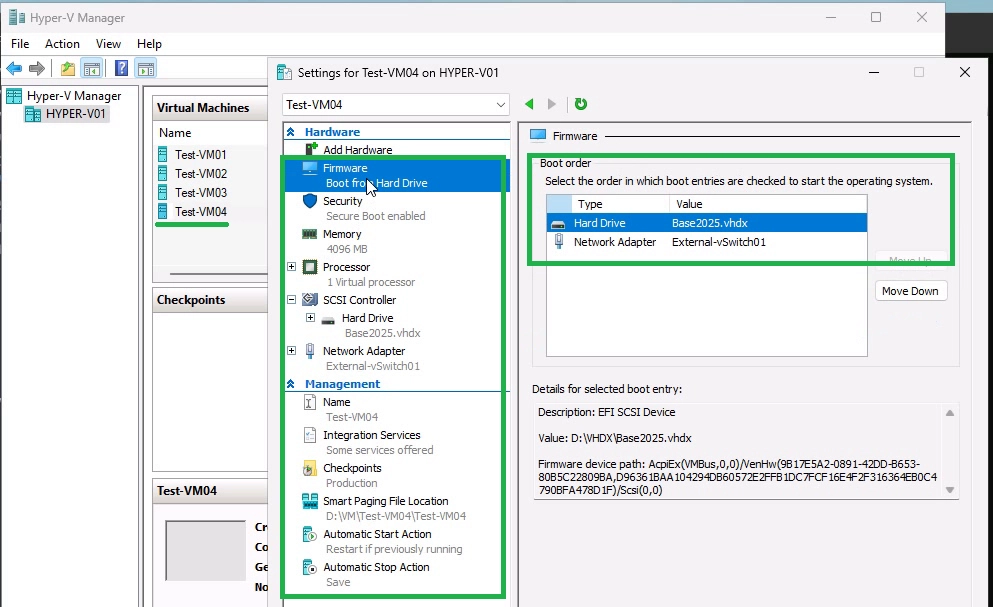Select Smart Paging File Location entry

(396, 509)
